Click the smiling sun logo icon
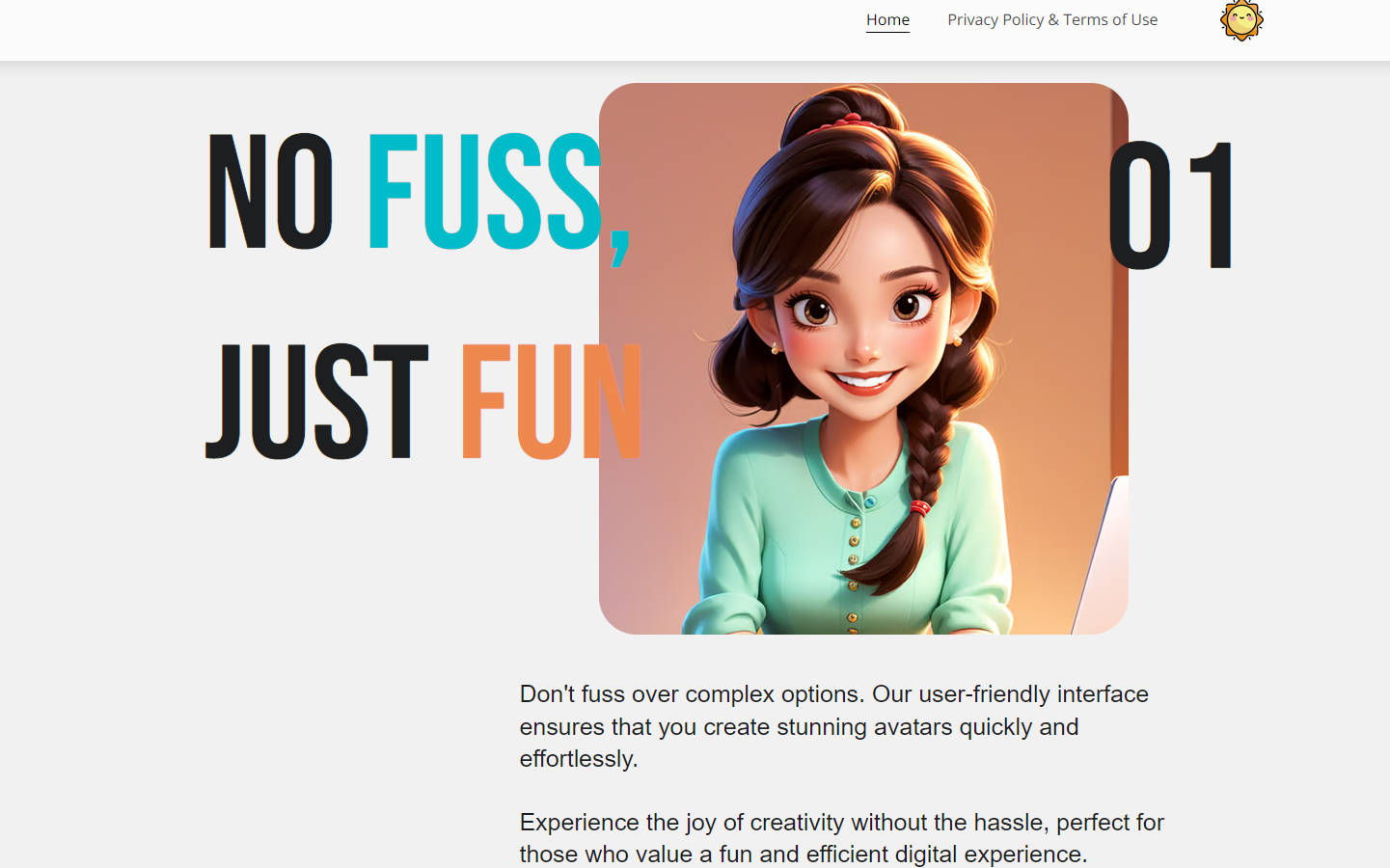1390x868 pixels. pyautogui.click(x=1241, y=20)
